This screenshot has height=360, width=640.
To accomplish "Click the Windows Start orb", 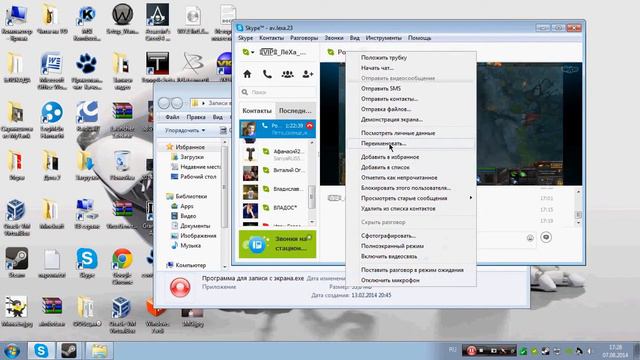I will pos(12,351).
